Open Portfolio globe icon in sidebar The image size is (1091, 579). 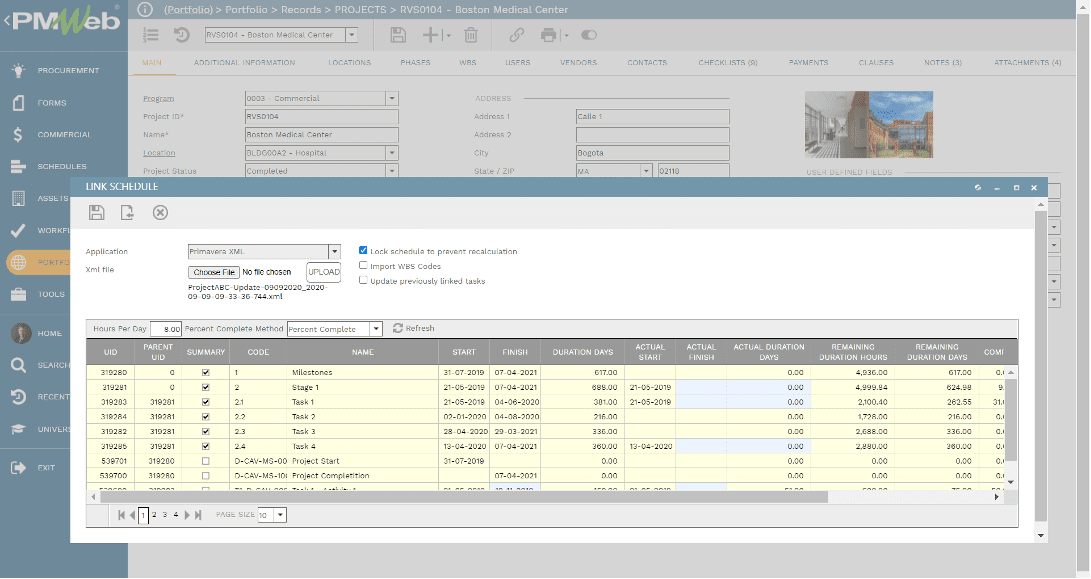tap(18, 262)
